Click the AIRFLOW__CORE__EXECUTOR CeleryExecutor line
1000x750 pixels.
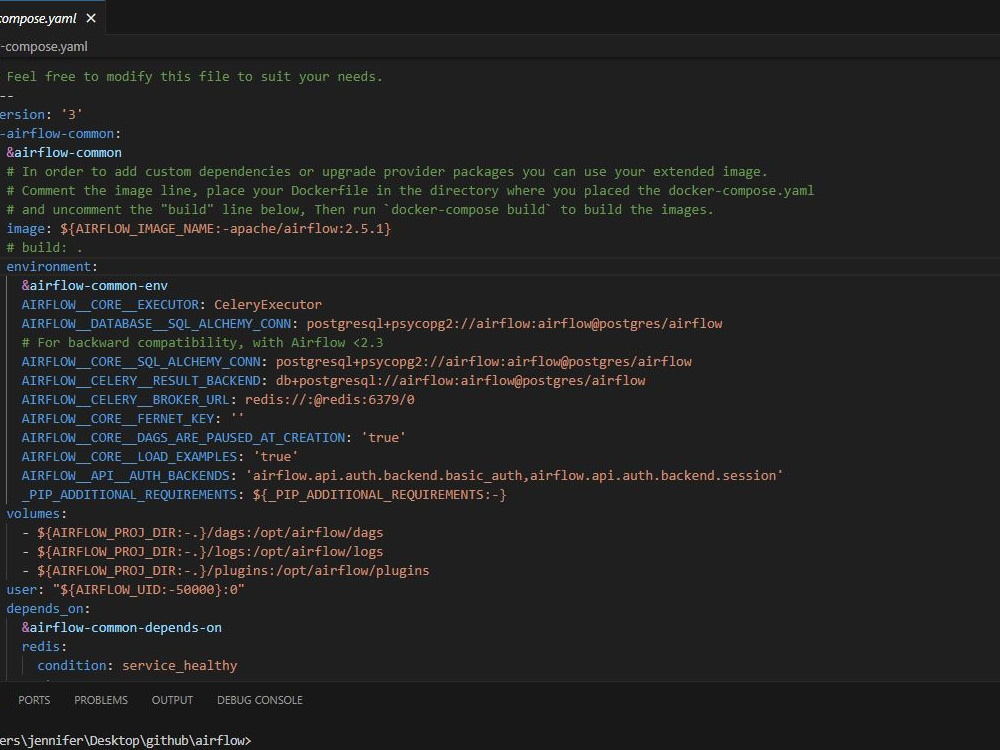coord(172,304)
